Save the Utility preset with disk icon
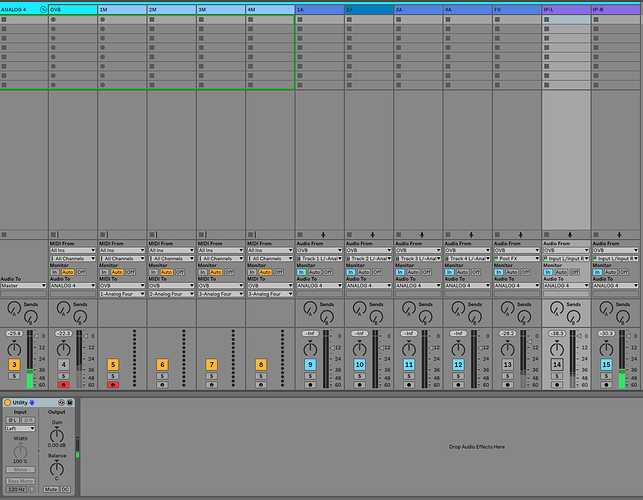Image resolution: width=643 pixels, height=500 pixels. (70, 402)
